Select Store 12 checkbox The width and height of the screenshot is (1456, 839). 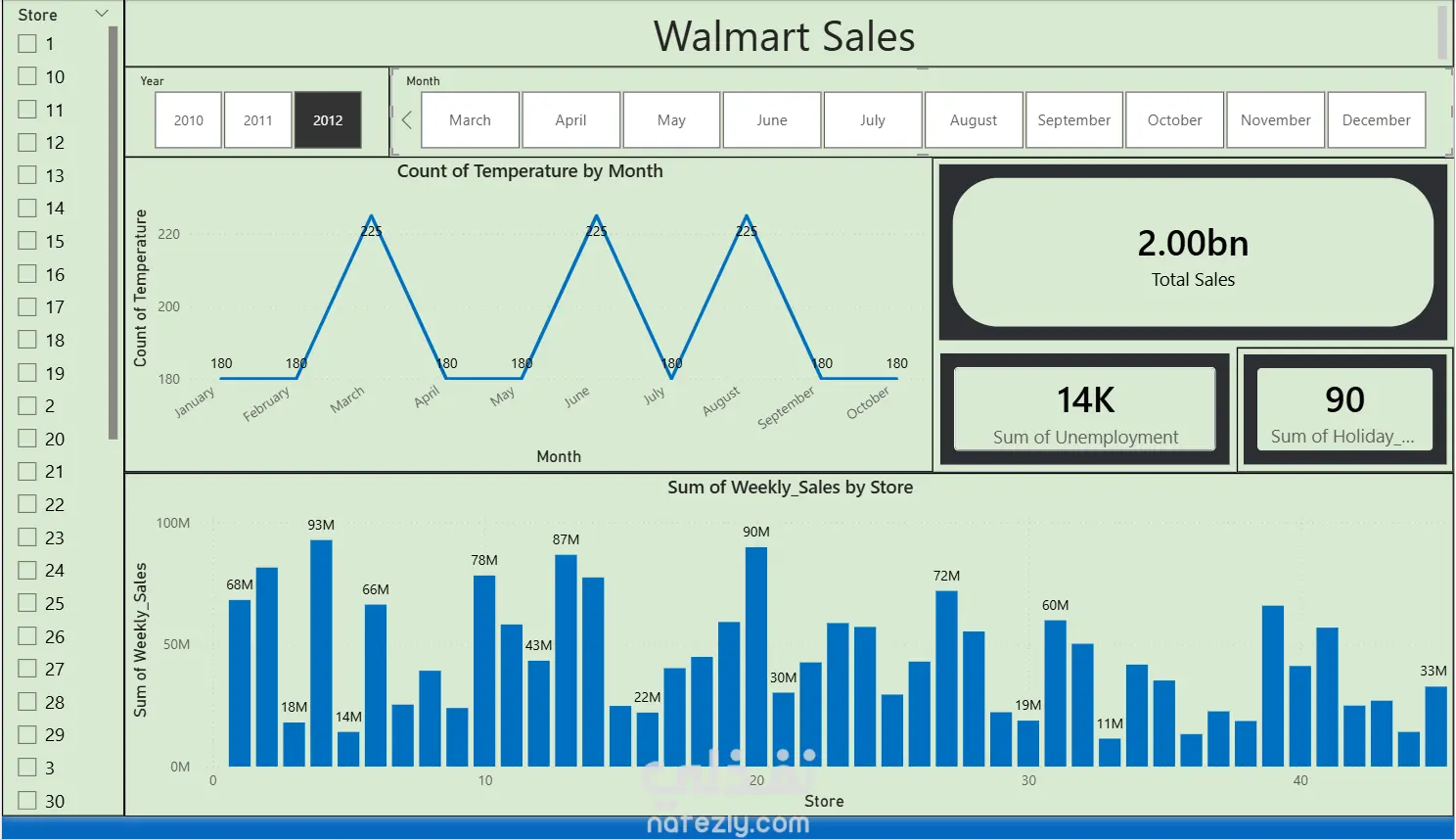[27, 142]
